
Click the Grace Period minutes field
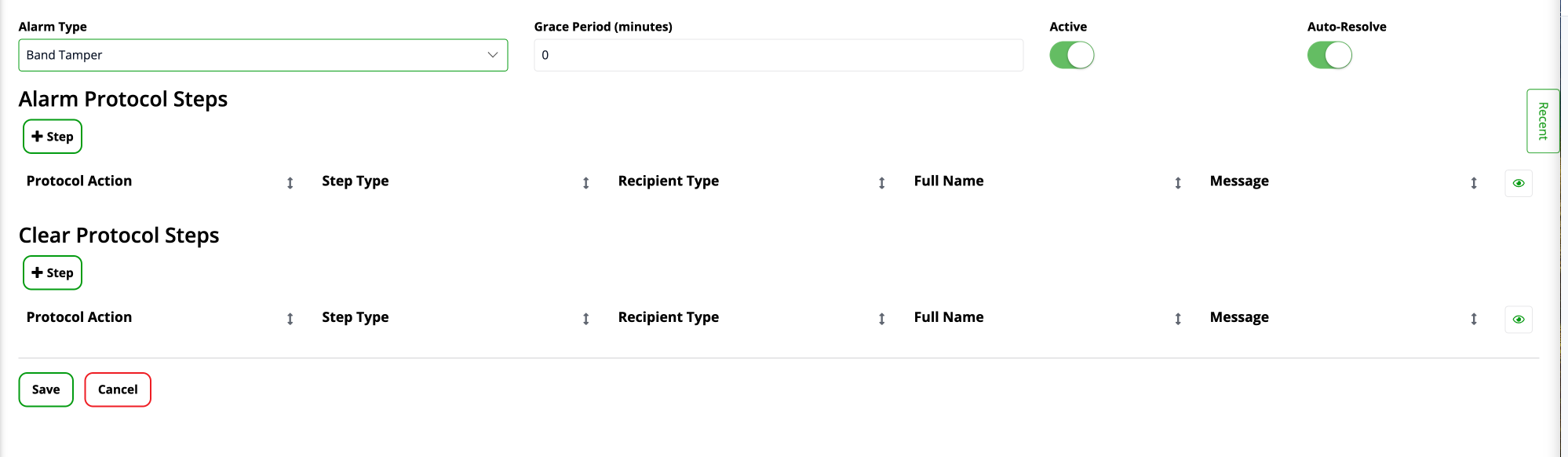pyautogui.click(x=778, y=55)
